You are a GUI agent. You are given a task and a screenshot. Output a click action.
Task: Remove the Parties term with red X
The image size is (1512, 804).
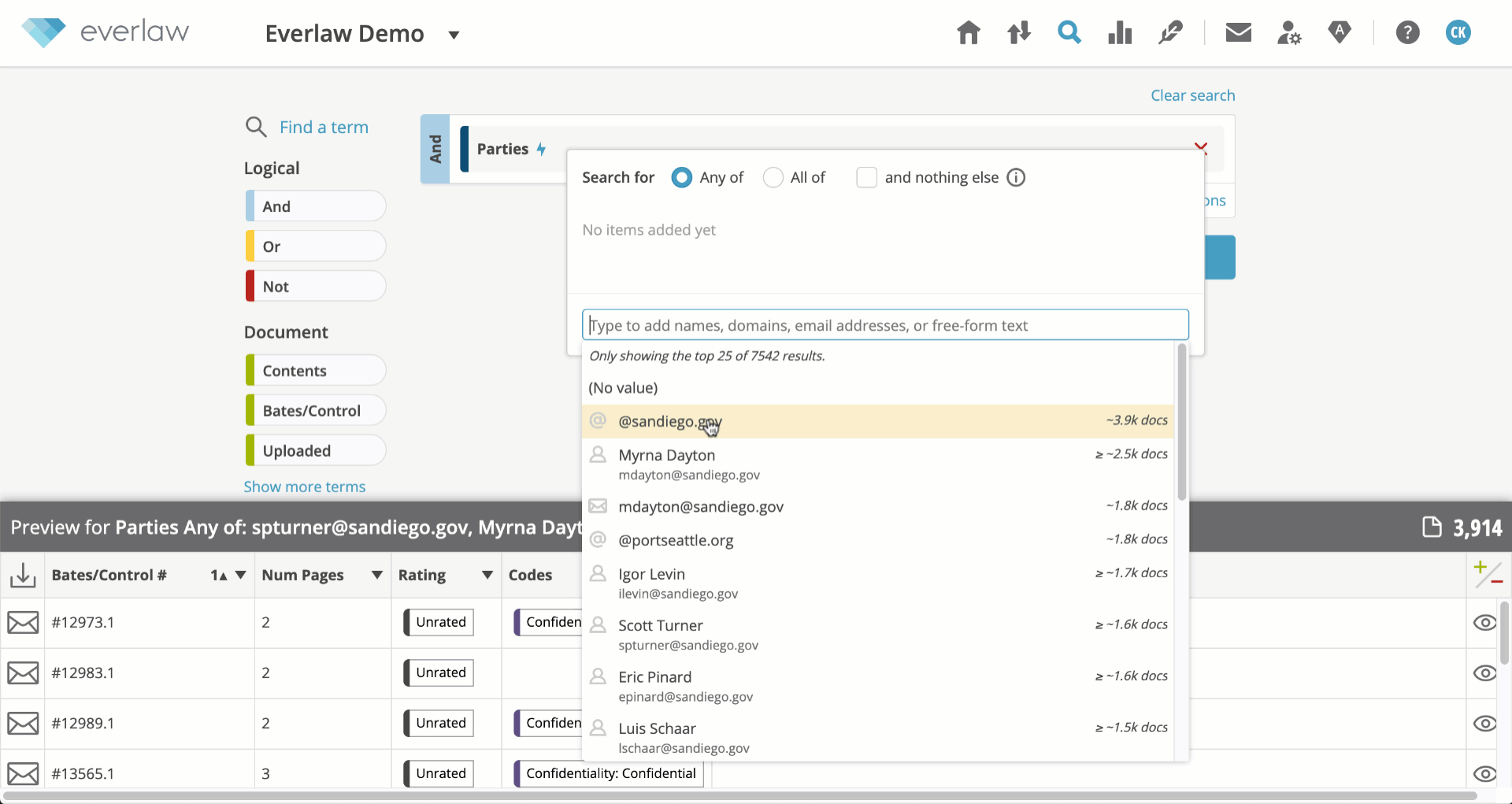pyautogui.click(x=1201, y=147)
